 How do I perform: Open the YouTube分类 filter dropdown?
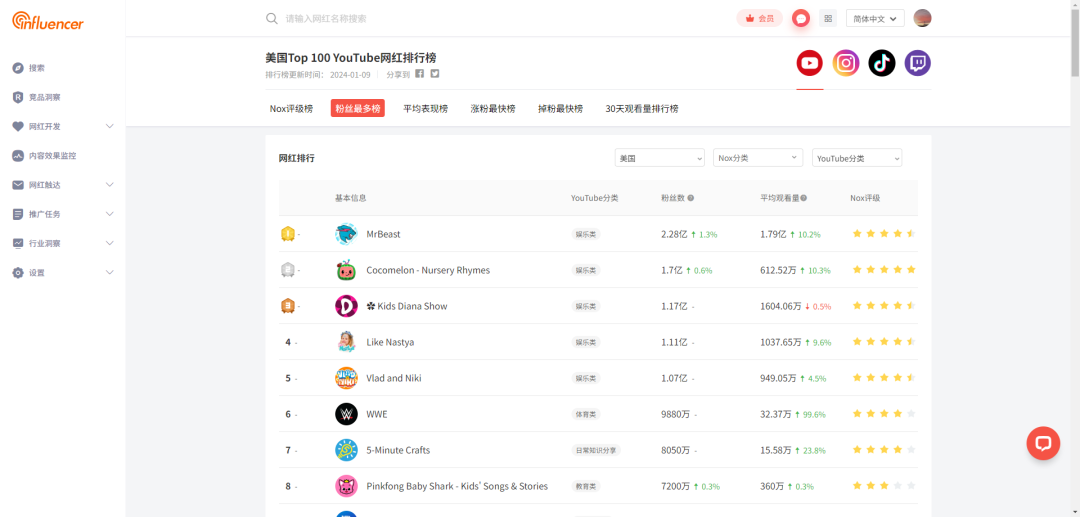(x=856, y=158)
